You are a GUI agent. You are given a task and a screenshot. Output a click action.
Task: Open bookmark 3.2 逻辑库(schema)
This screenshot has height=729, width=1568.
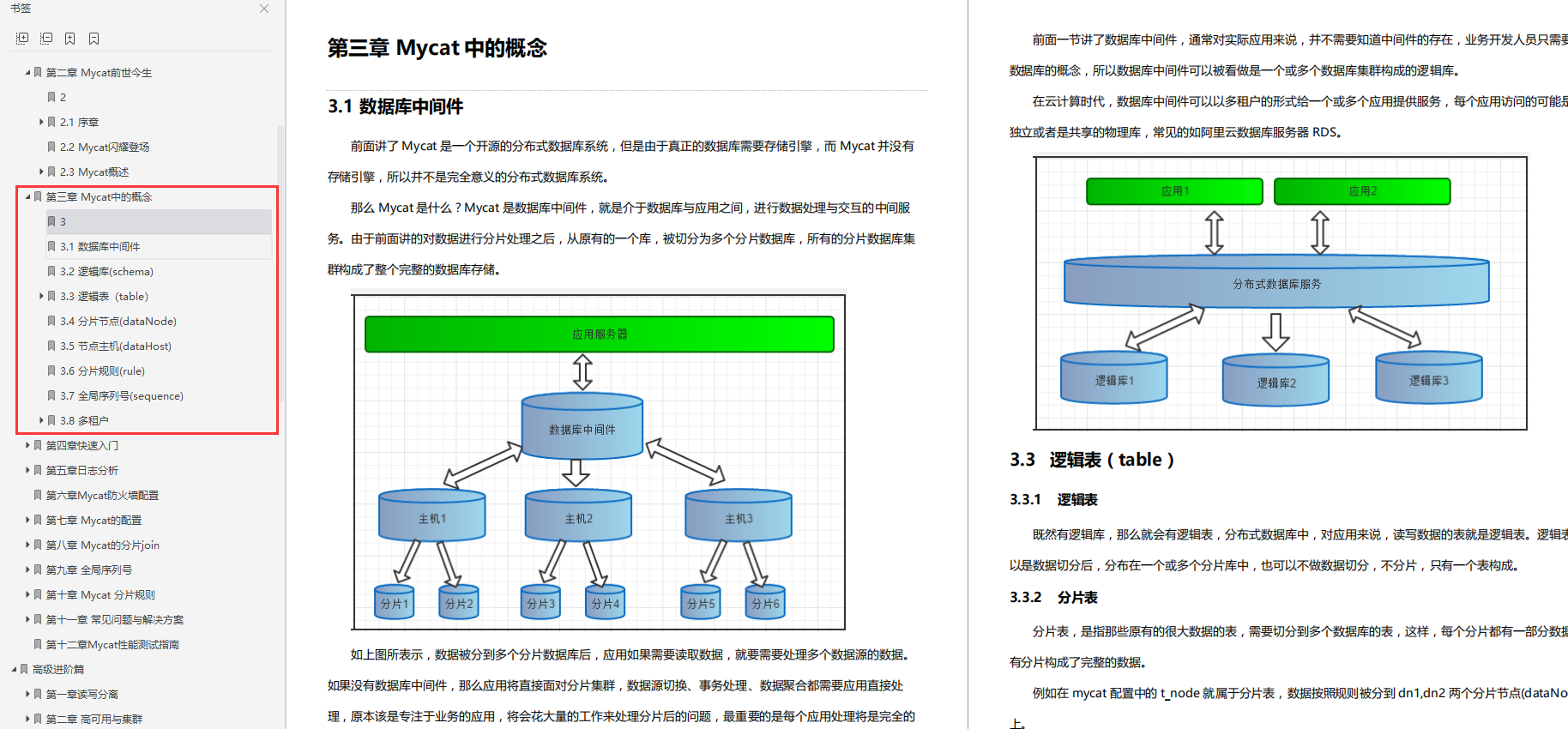click(106, 272)
